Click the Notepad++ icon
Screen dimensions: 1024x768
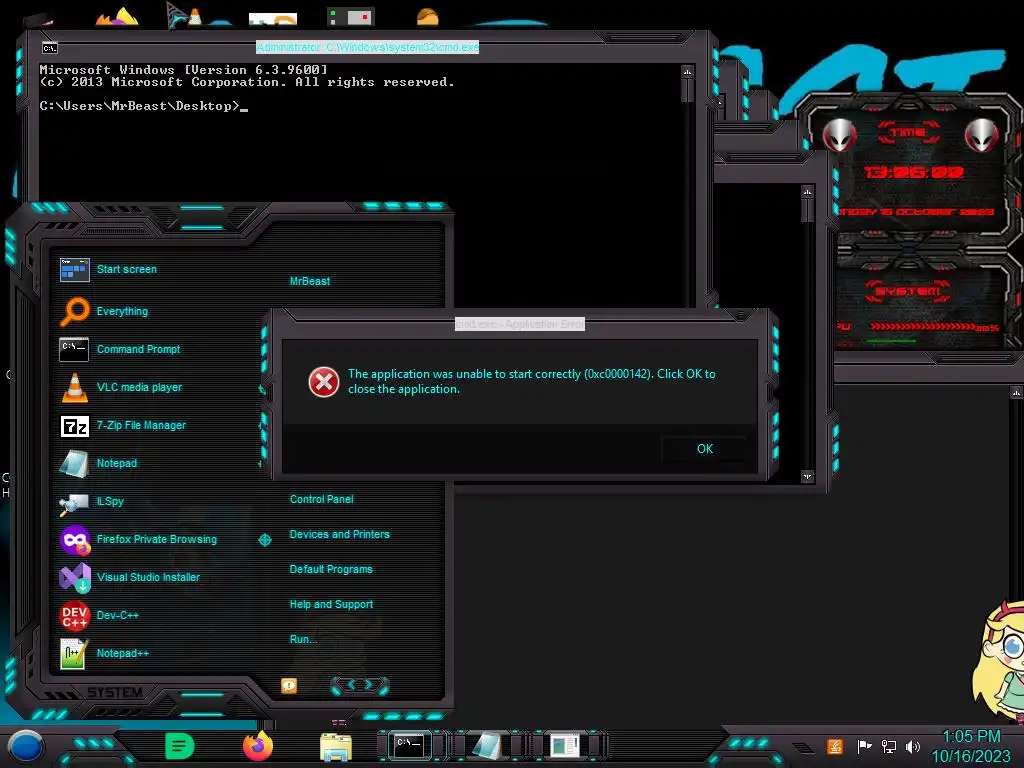click(74, 654)
